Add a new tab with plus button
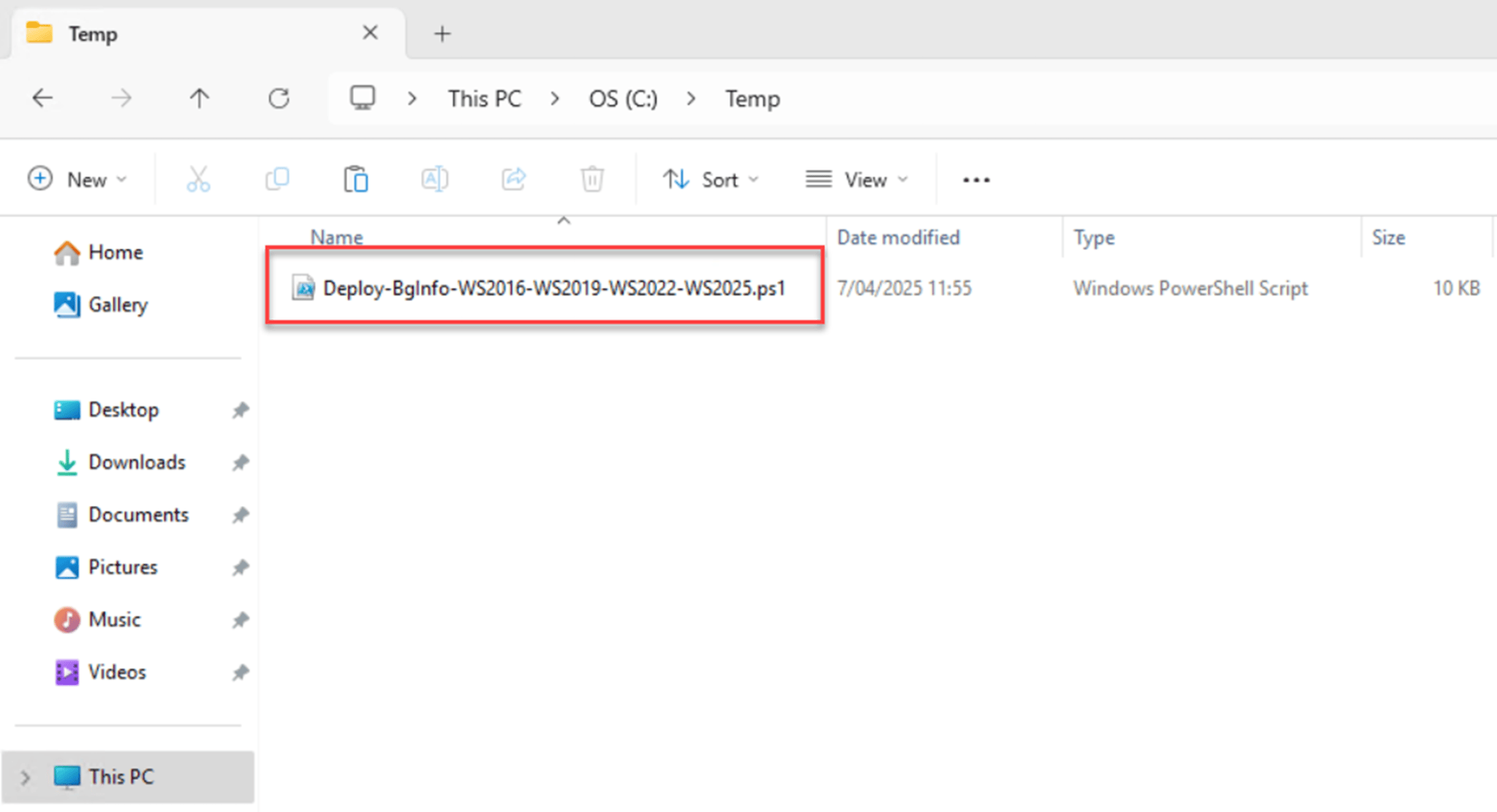 point(442,34)
